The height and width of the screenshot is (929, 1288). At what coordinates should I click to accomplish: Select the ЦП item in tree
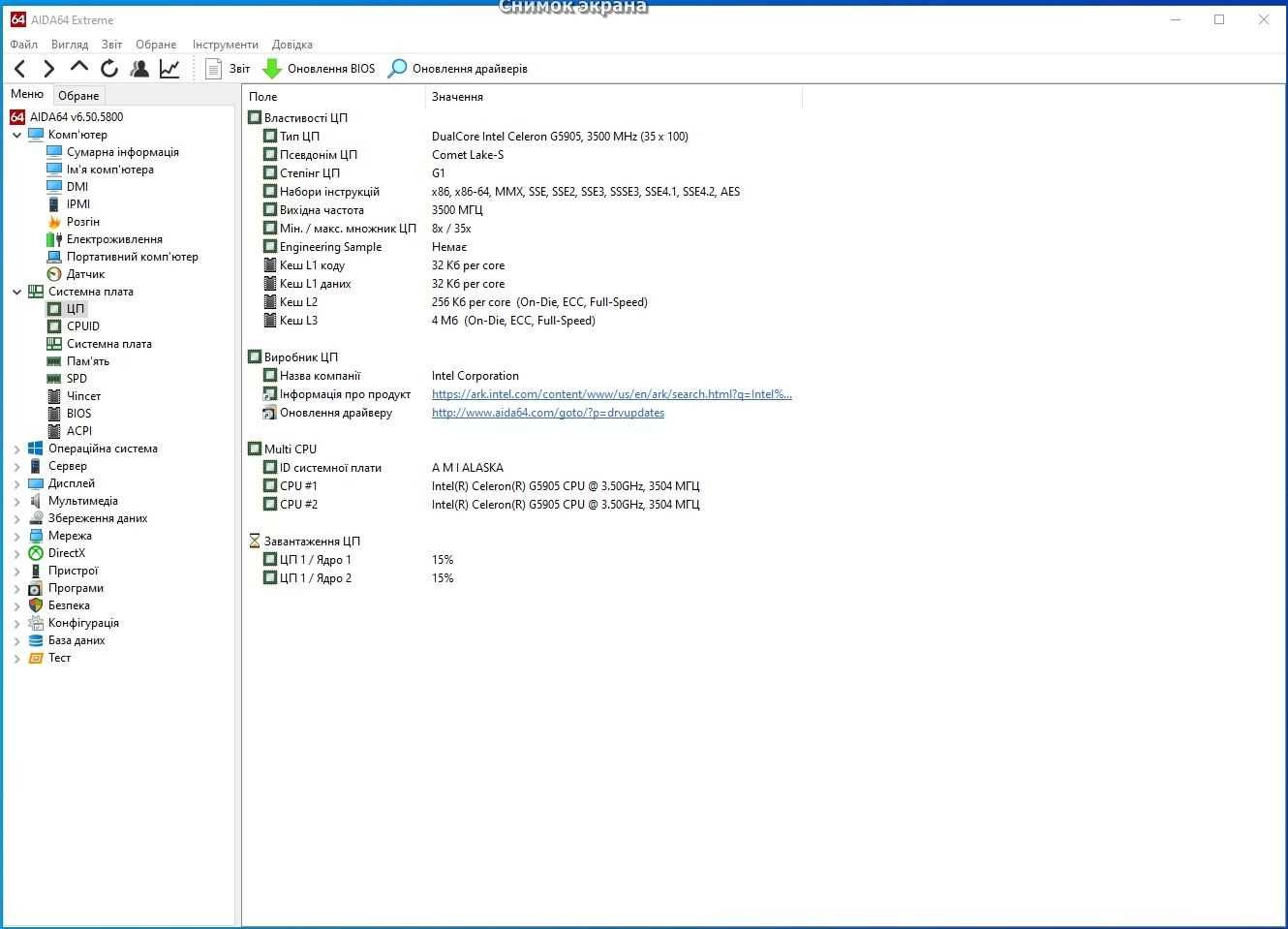[76, 309]
